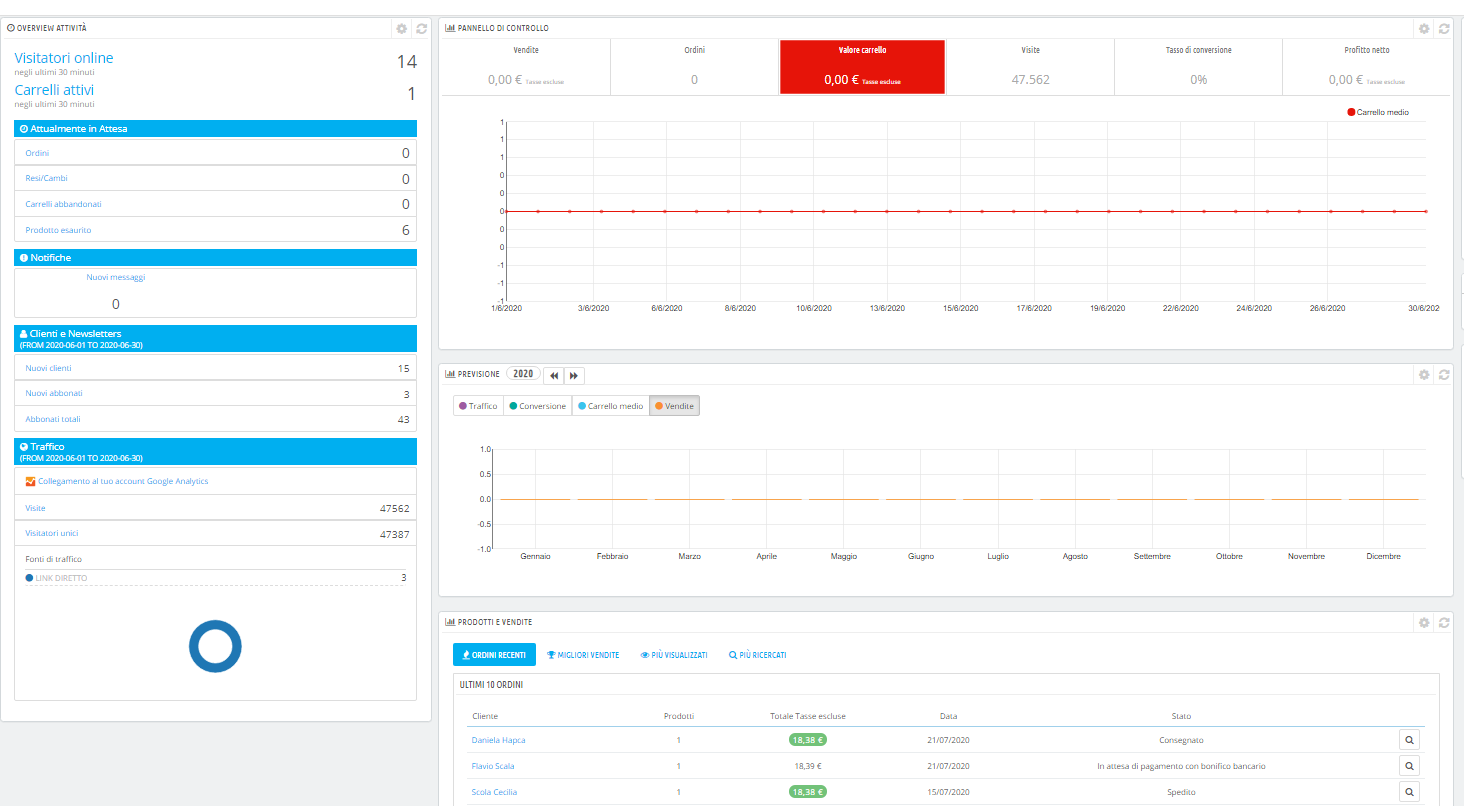View details of Daniela Hapca order
Image resolution: width=1464 pixels, height=806 pixels.
coord(1408,741)
